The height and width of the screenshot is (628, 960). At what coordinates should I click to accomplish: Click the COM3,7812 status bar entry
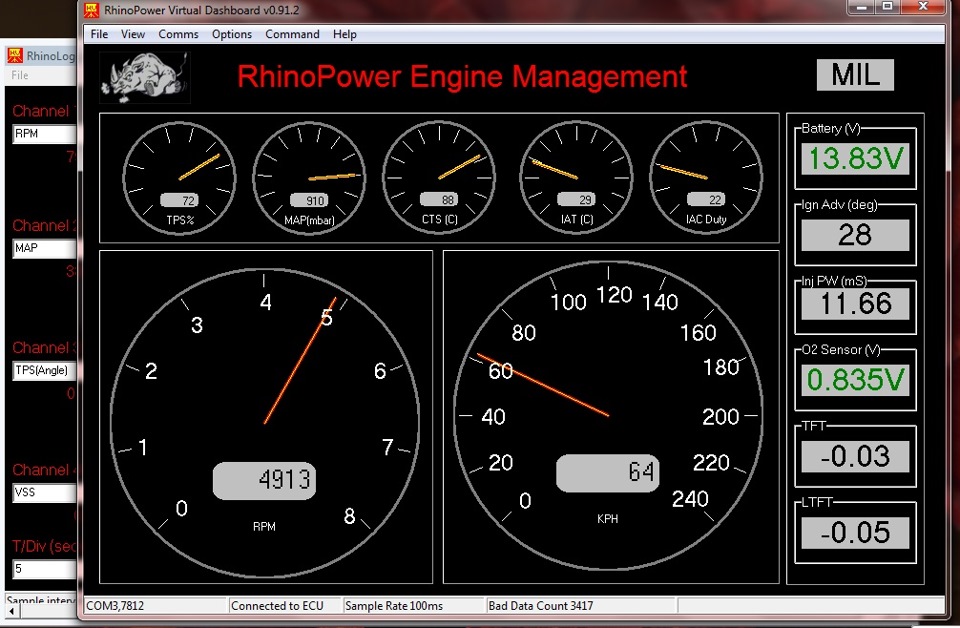coord(155,606)
